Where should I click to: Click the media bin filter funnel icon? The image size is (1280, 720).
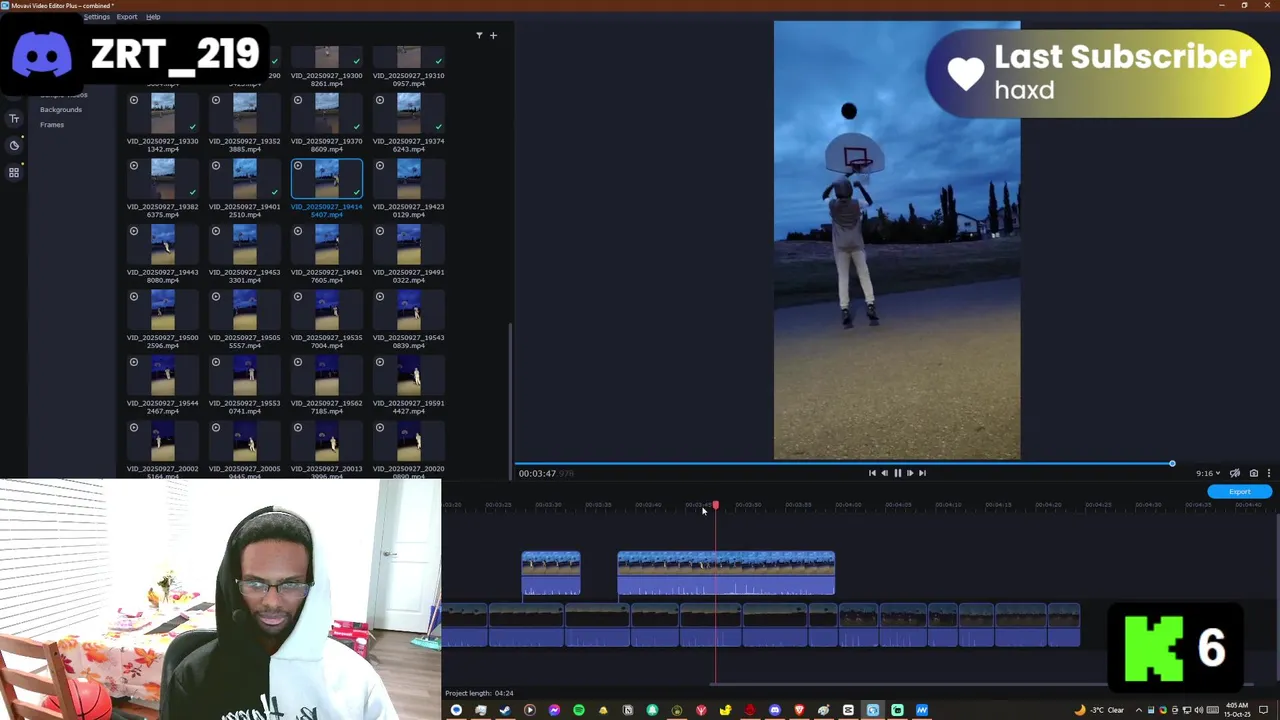(479, 36)
